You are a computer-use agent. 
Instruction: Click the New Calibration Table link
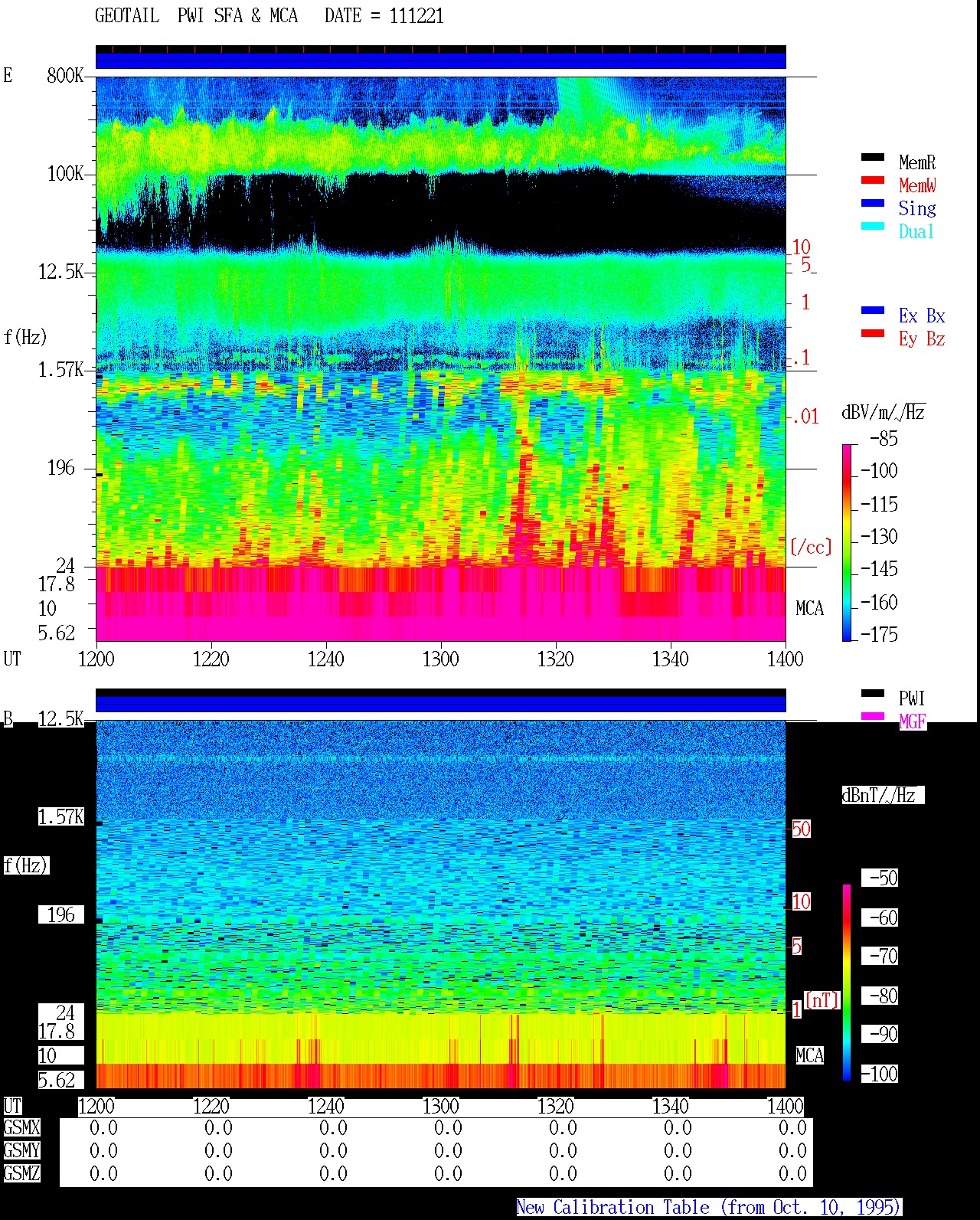click(x=709, y=1207)
